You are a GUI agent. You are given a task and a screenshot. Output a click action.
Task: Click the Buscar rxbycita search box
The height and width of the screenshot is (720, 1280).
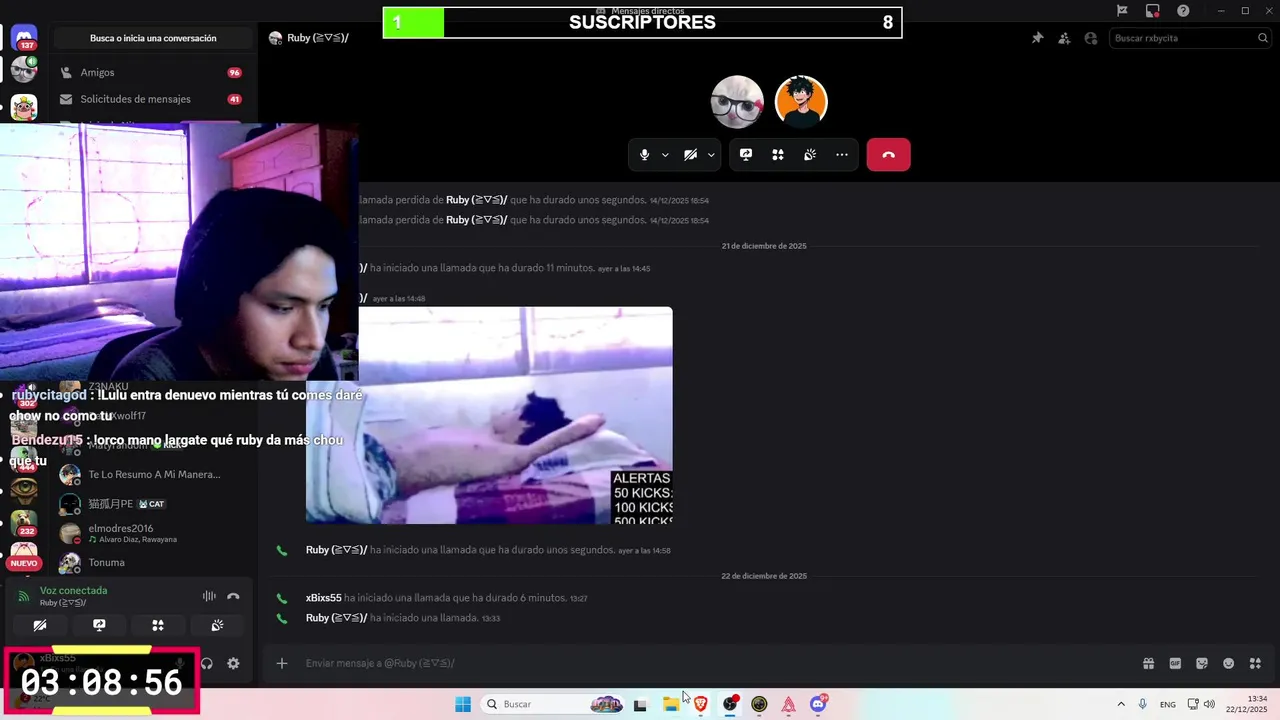pyautogui.click(x=1189, y=38)
